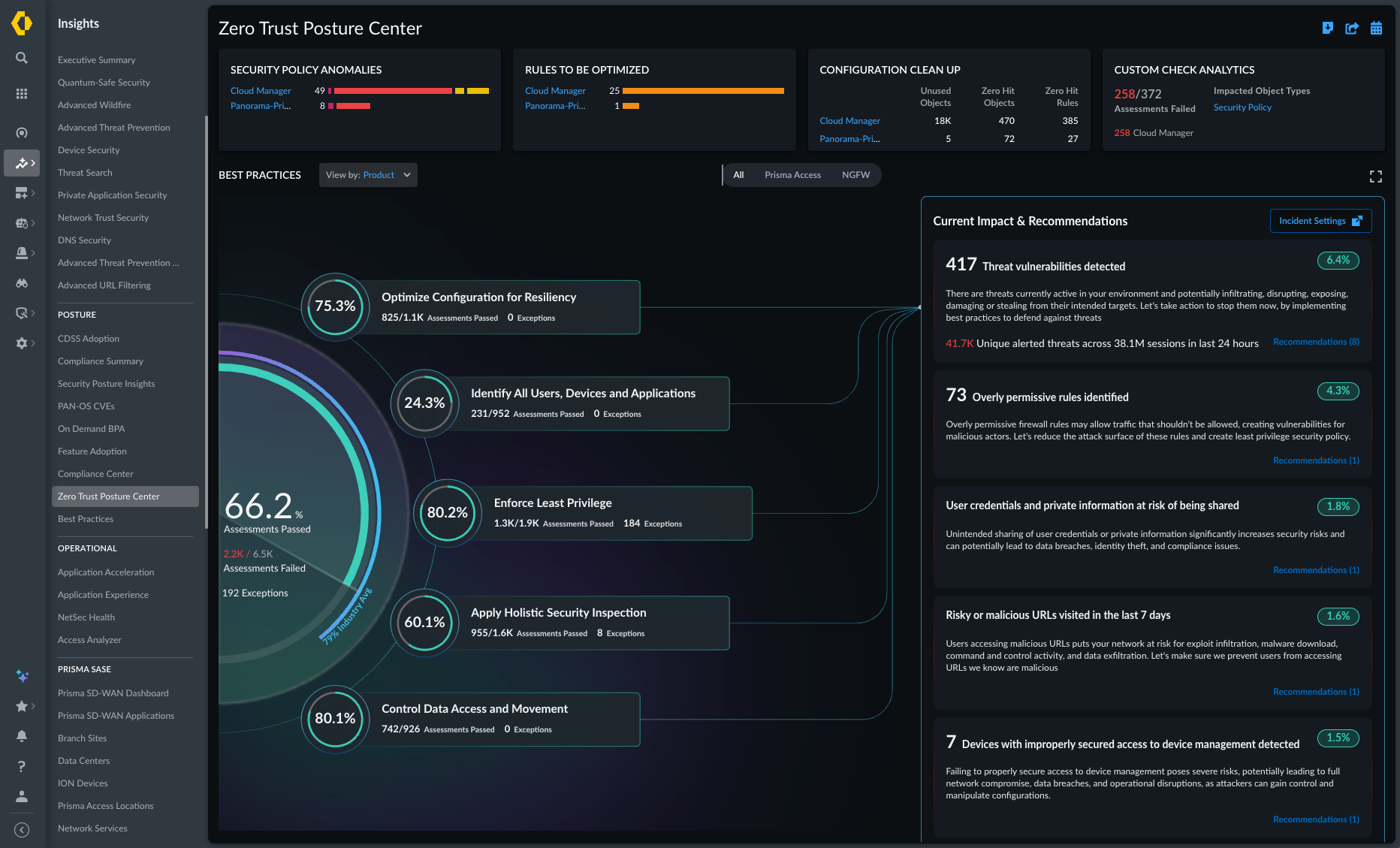Viewport: 1400px width, 848px height.
Task: Open the Enforce Least Privilege card
Action: 614,513
